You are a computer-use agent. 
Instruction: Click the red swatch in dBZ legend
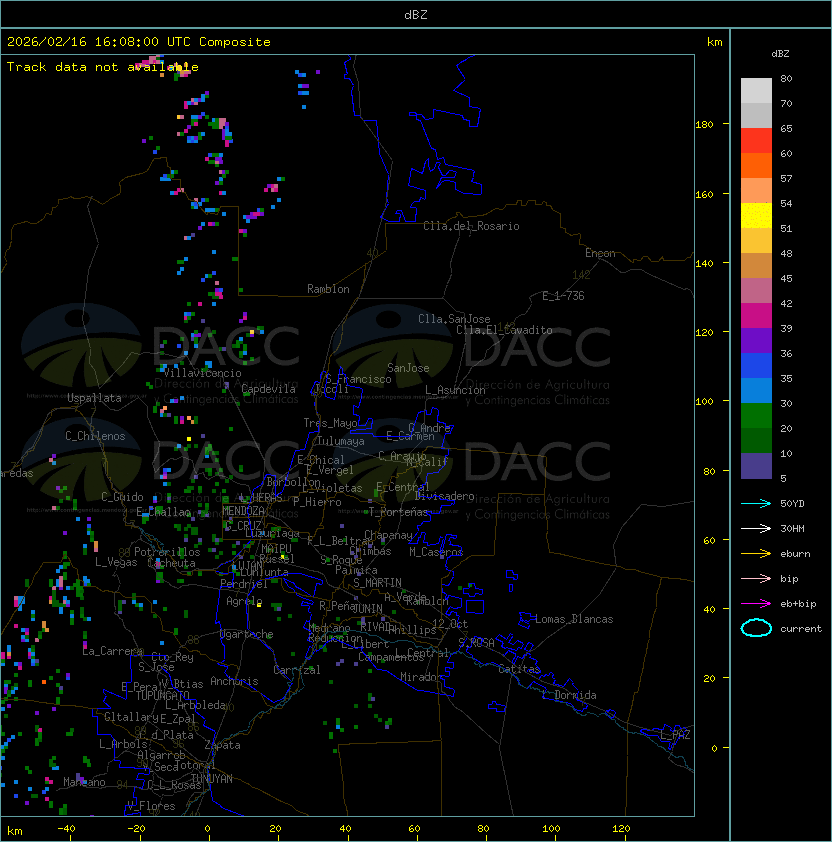pyautogui.click(x=756, y=141)
